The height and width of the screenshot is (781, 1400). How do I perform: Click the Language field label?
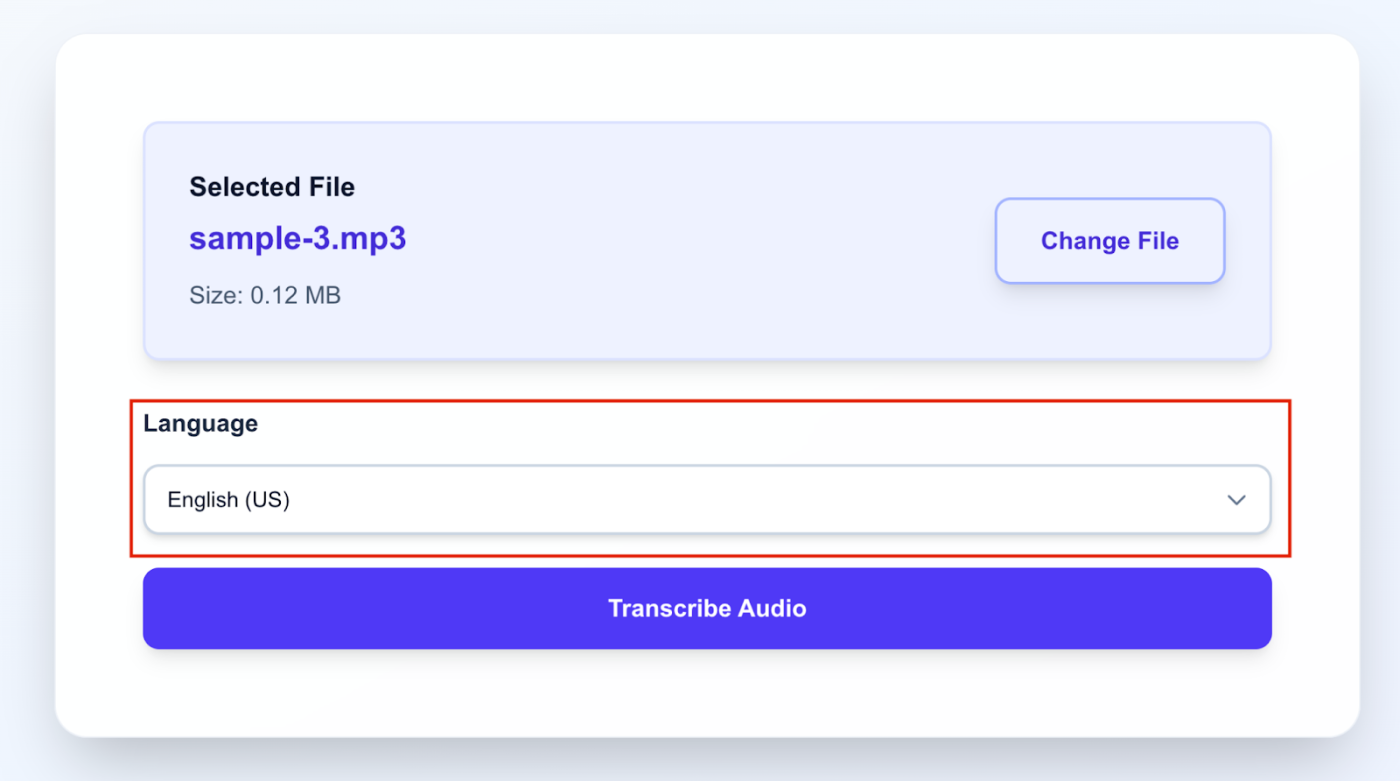pyautogui.click(x=200, y=423)
